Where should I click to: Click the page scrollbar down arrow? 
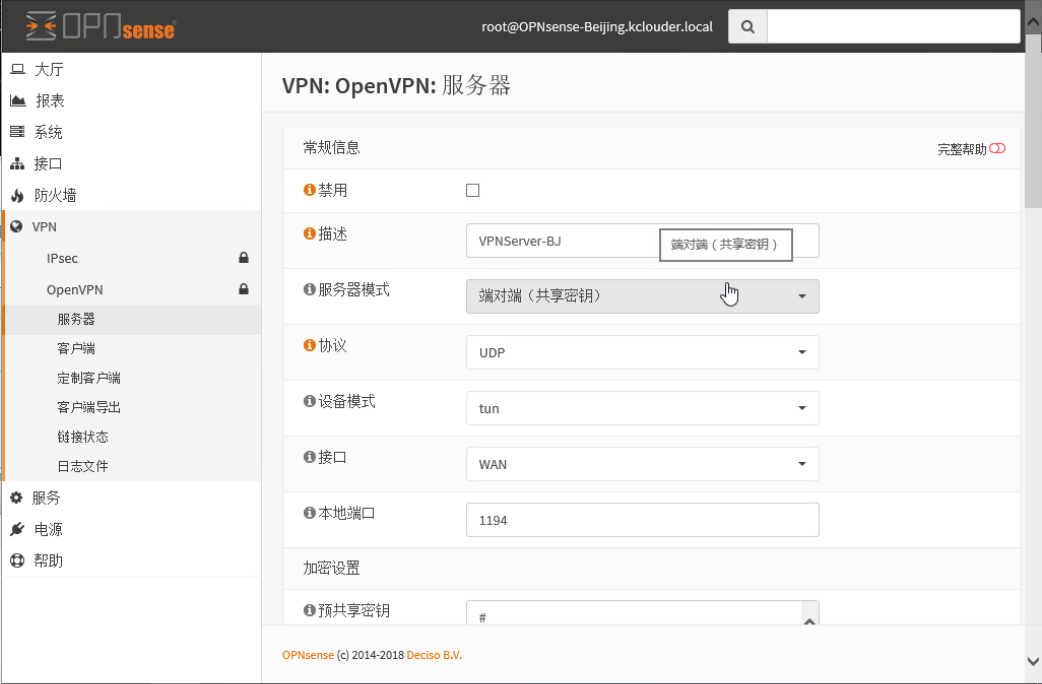(1033, 661)
